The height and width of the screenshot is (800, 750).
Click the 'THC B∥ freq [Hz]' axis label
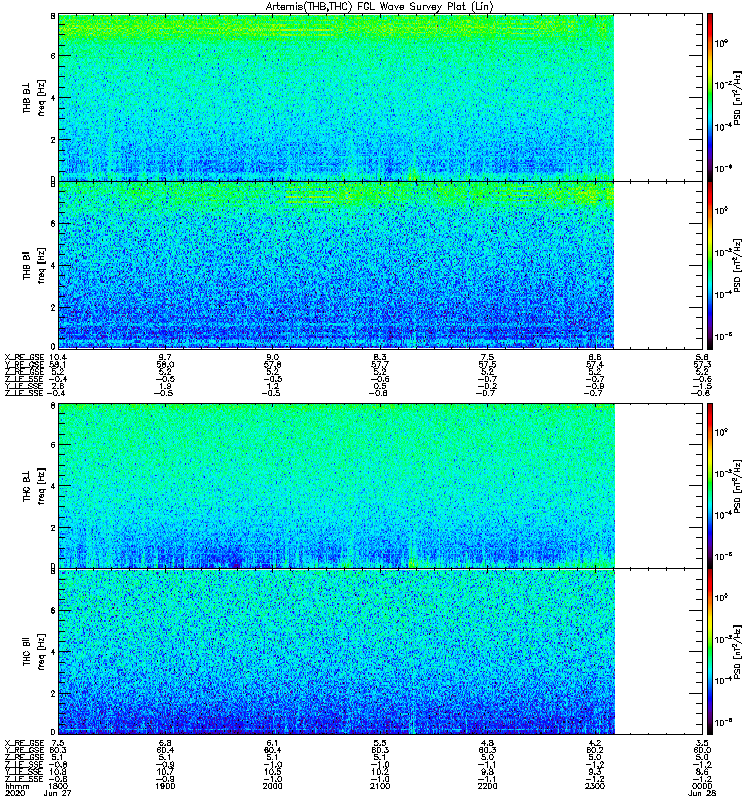pyautogui.click(x=34, y=652)
